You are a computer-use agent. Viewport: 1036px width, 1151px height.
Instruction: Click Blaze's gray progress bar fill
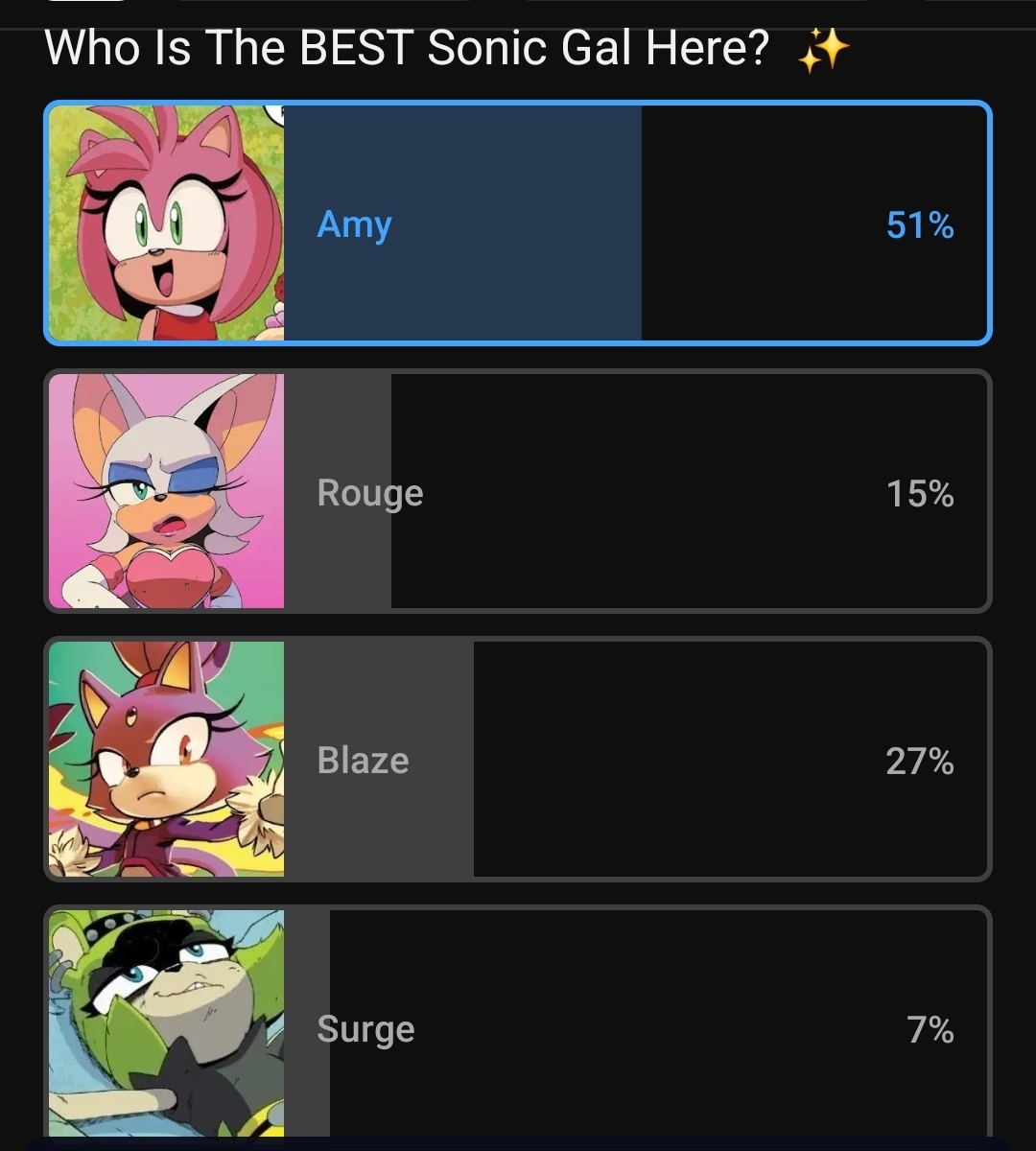379,759
